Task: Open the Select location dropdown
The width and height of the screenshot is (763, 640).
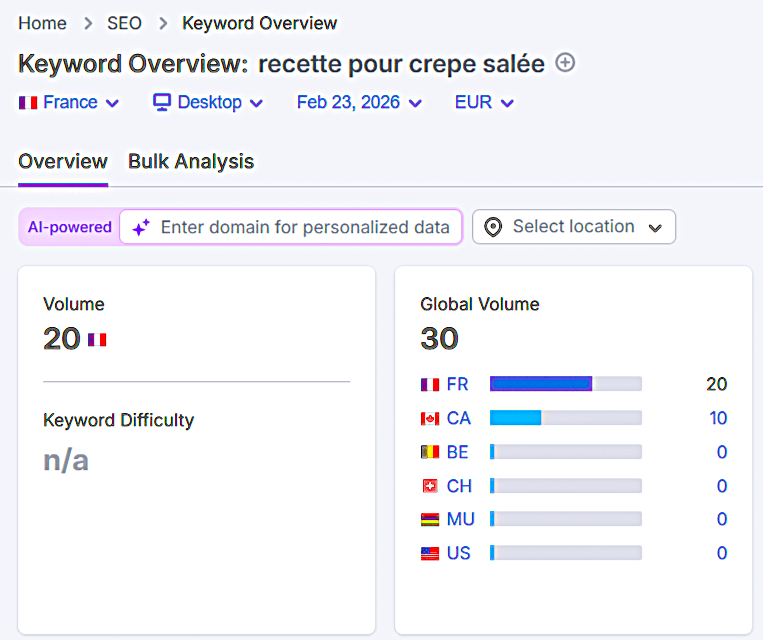Action: click(574, 227)
